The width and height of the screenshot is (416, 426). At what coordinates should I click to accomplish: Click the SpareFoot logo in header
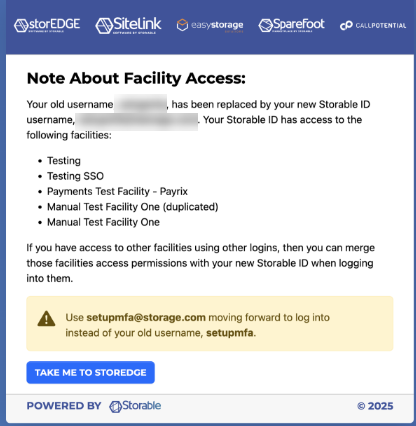pos(291,25)
